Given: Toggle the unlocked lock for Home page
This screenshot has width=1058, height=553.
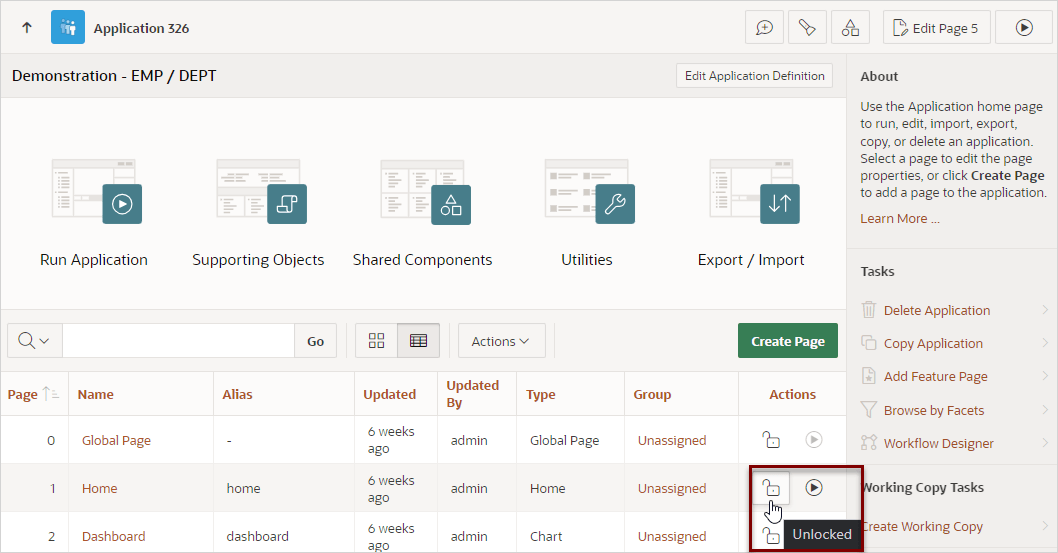Looking at the screenshot, I should pyautogui.click(x=771, y=488).
